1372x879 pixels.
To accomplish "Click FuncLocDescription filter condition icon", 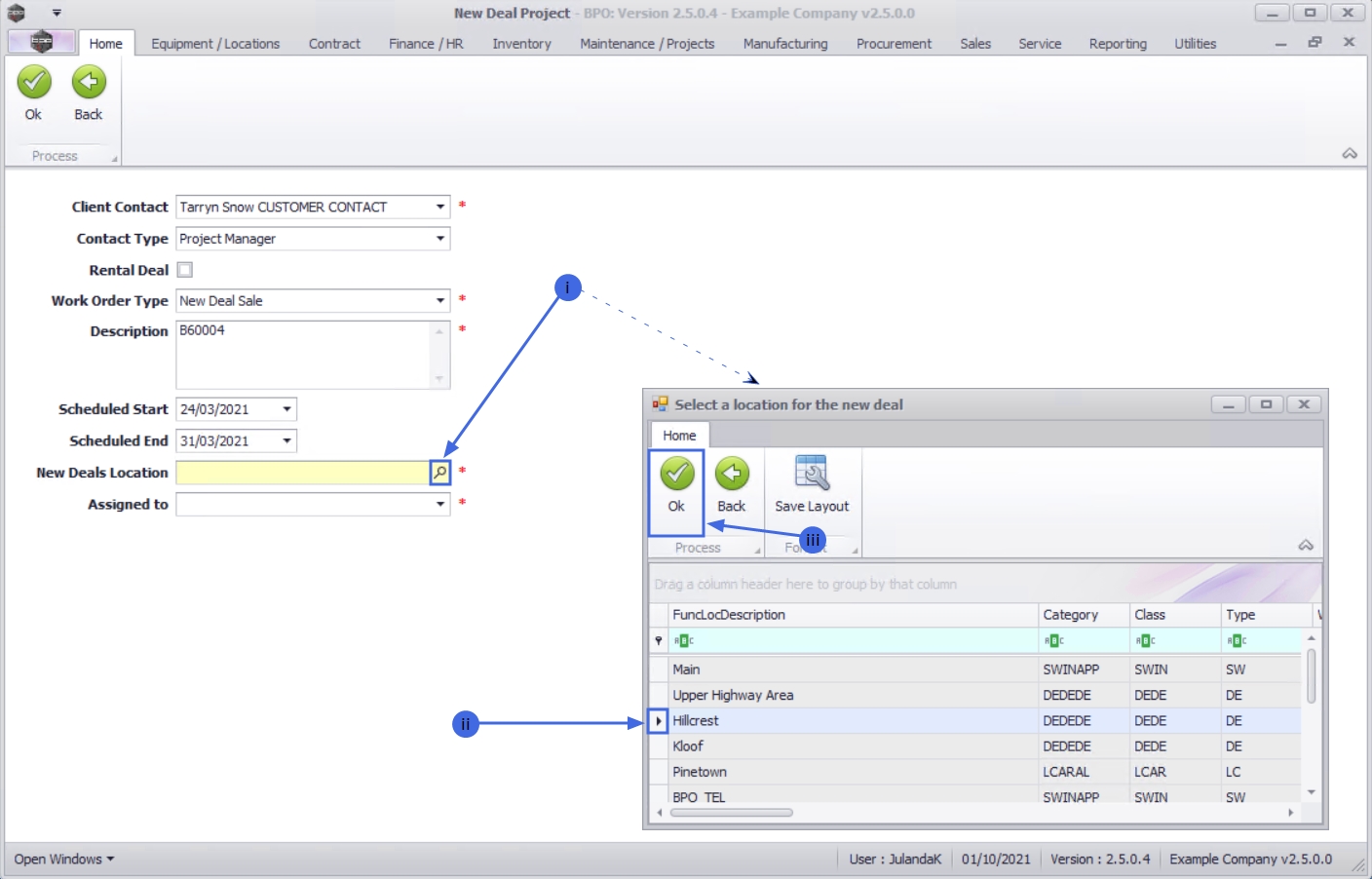I will tap(684, 640).
